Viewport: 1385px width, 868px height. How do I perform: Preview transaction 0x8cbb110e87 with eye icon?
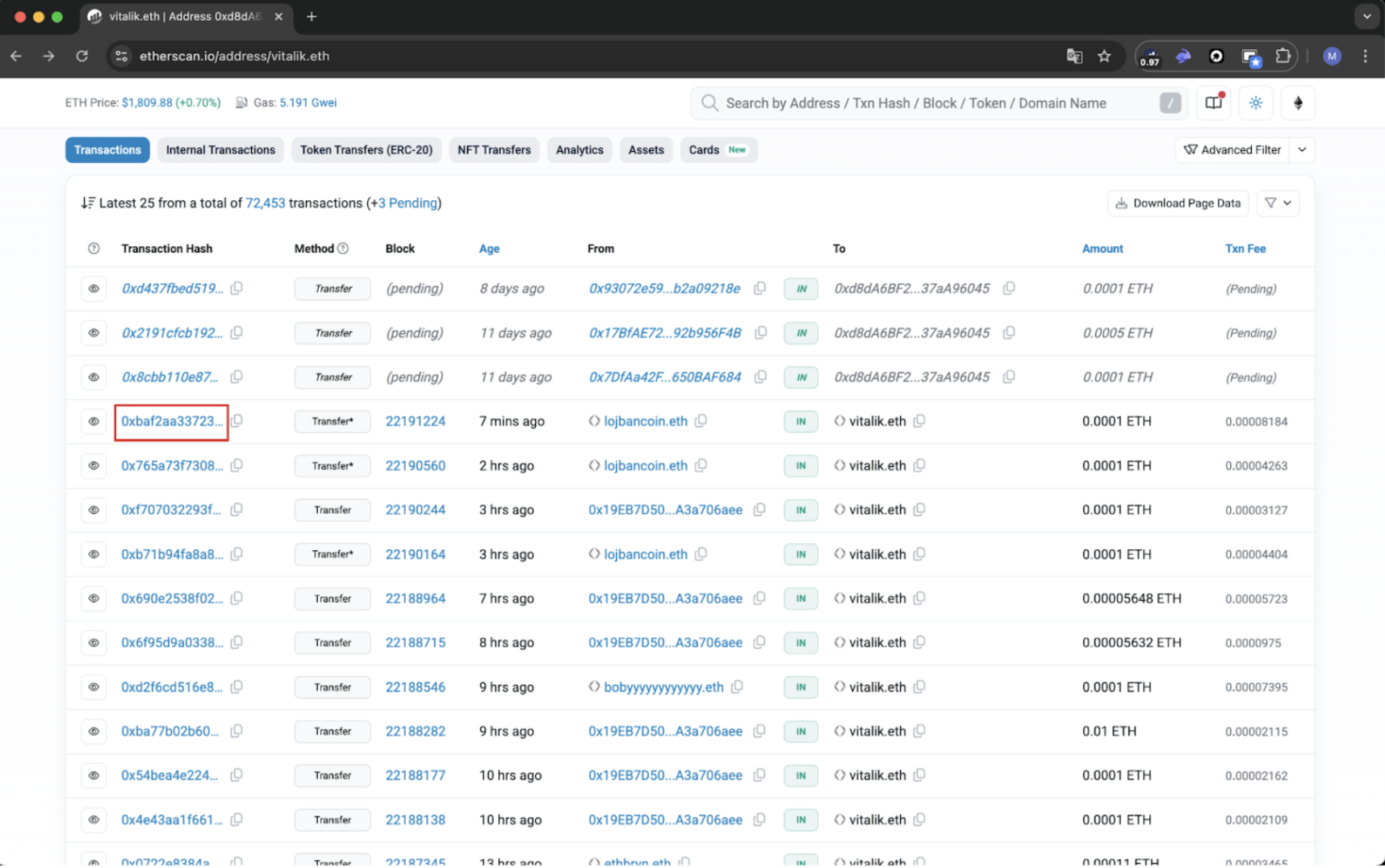(94, 378)
